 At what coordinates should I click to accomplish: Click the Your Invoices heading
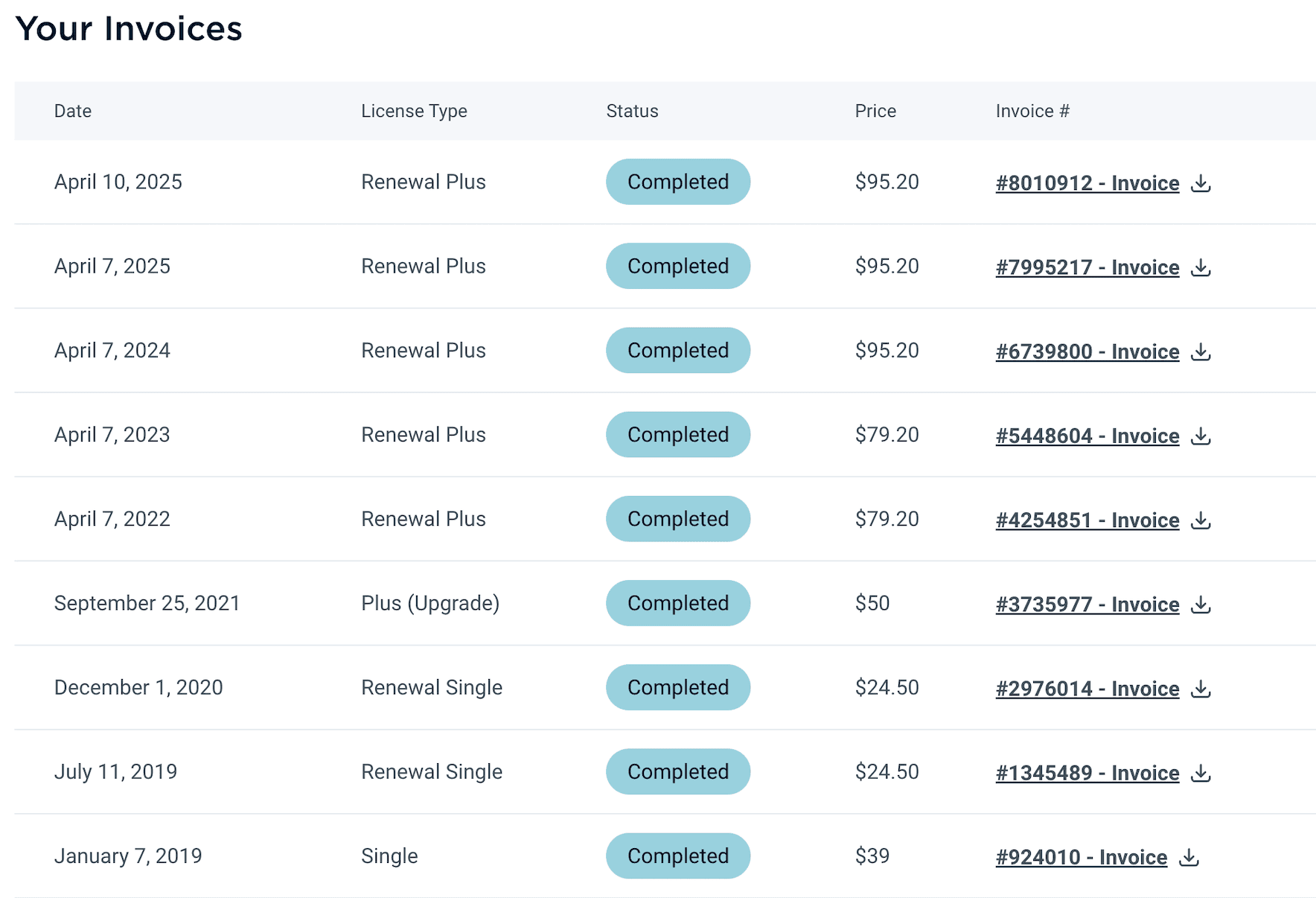pyautogui.click(x=130, y=29)
